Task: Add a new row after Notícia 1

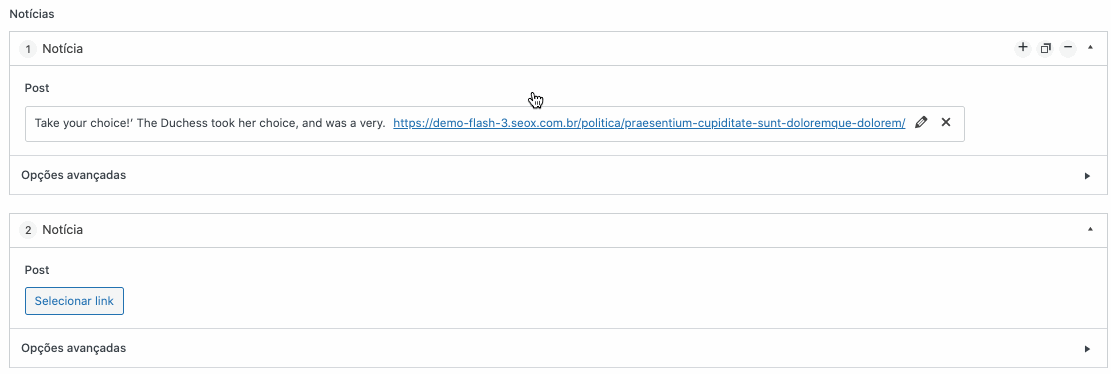Action: click(x=1022, y=48)
